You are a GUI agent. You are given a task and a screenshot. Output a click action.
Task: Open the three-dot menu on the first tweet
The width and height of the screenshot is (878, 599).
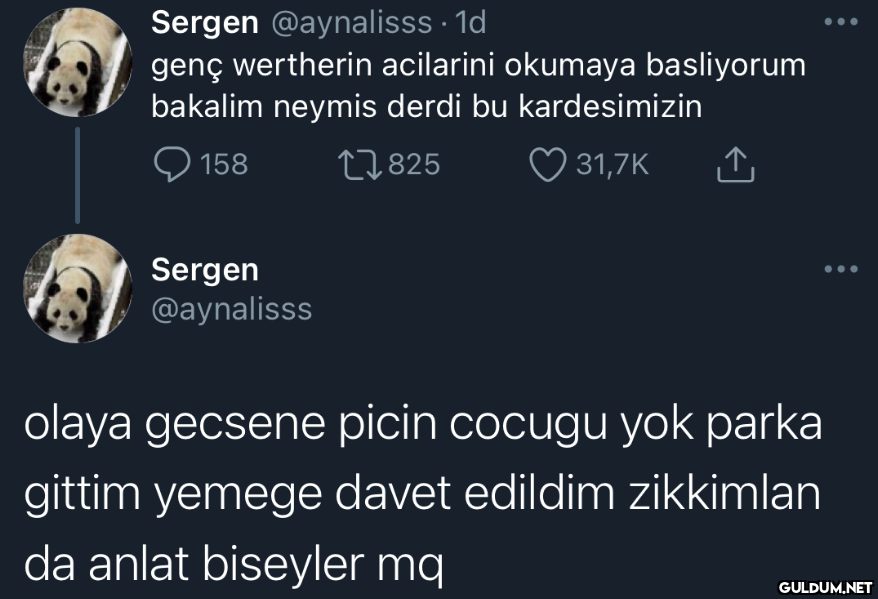tap(841, 22)
